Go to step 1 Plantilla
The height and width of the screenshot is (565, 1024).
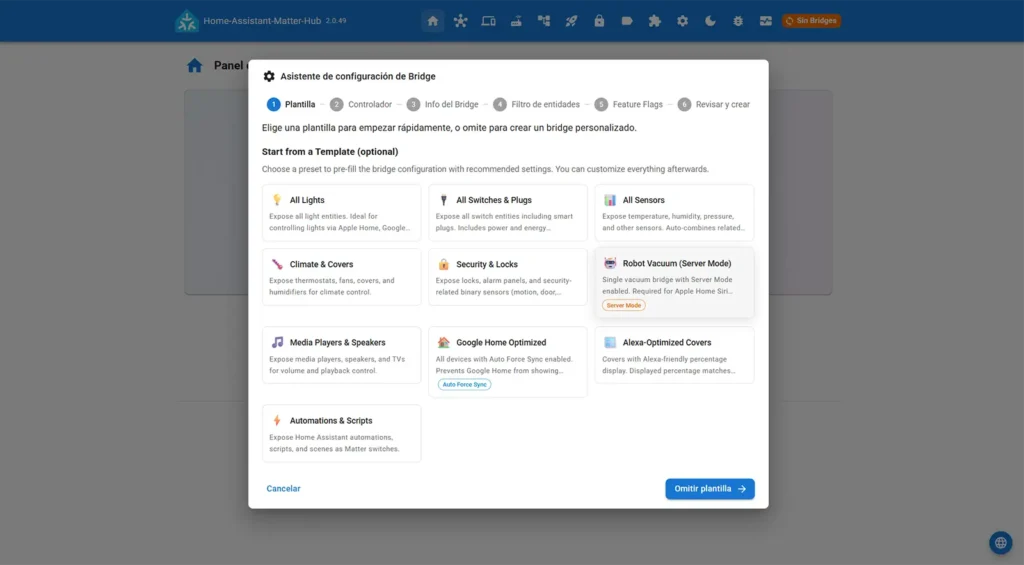pos(291,105)
